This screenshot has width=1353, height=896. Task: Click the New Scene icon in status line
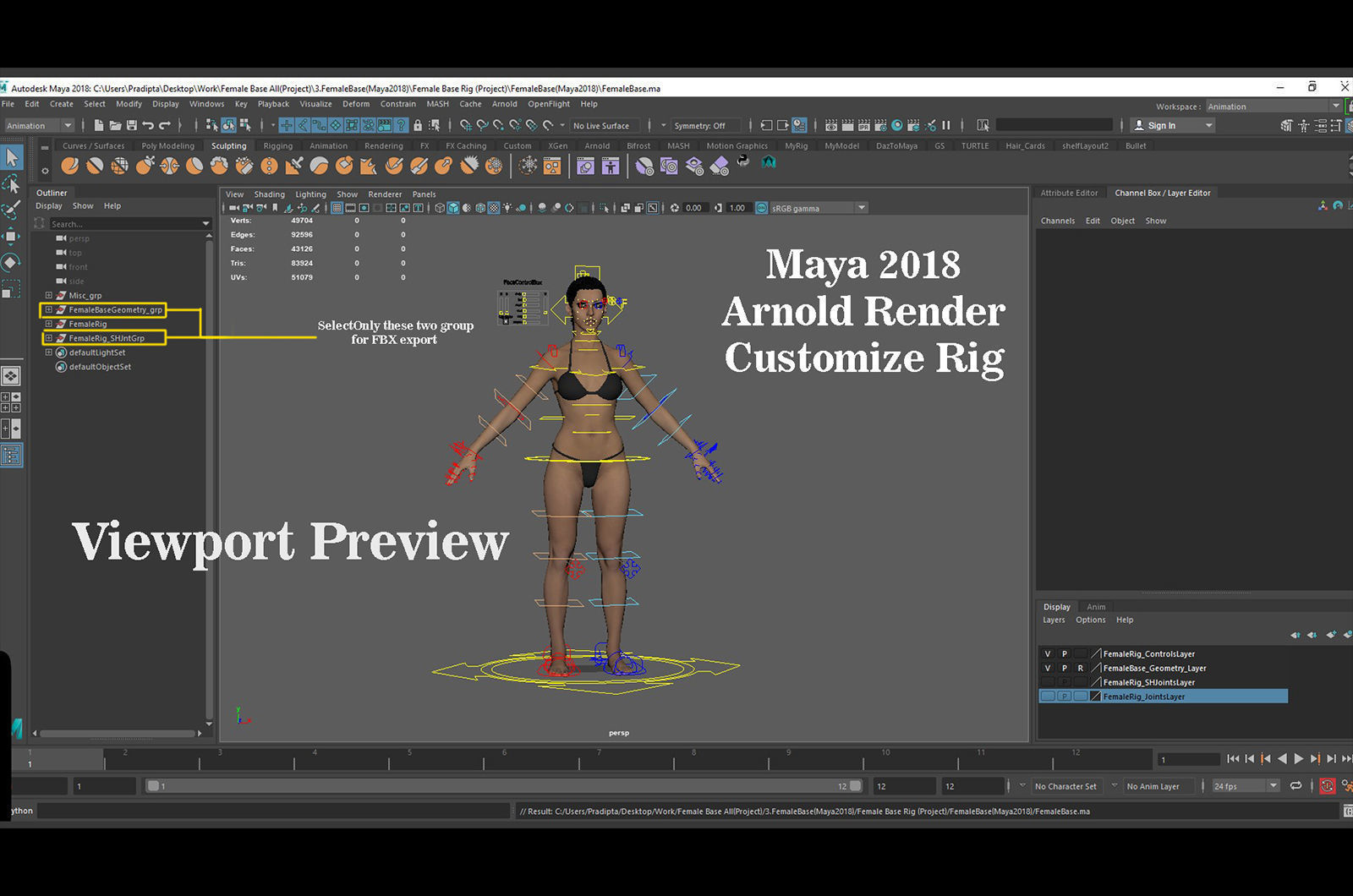click(98, 125)
